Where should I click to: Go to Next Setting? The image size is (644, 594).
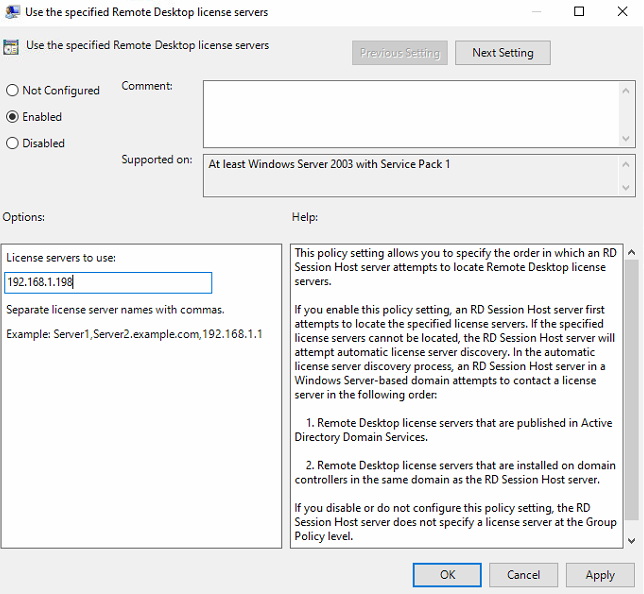pyautogui.click(x=502, y=52)
